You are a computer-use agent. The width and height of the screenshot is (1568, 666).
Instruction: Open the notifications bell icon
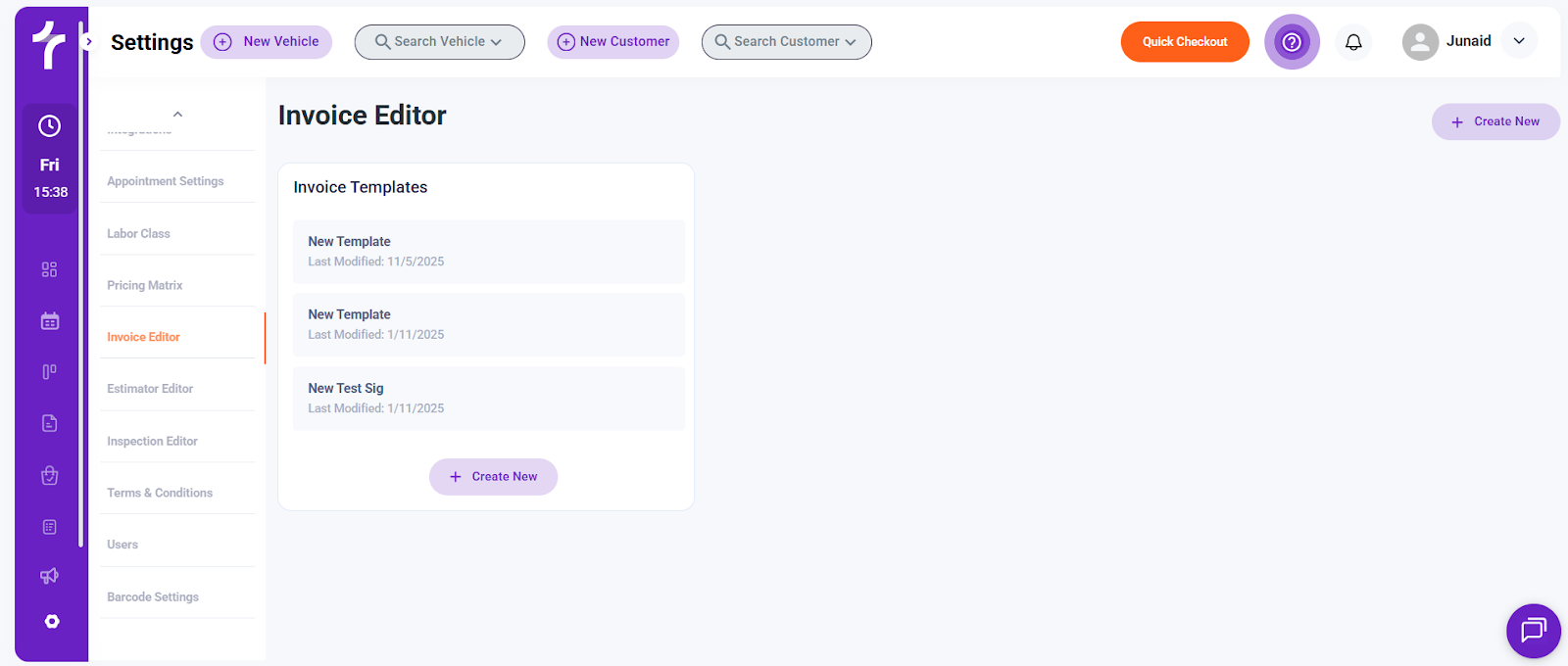pyautogui.click(x=1353, y=42)
